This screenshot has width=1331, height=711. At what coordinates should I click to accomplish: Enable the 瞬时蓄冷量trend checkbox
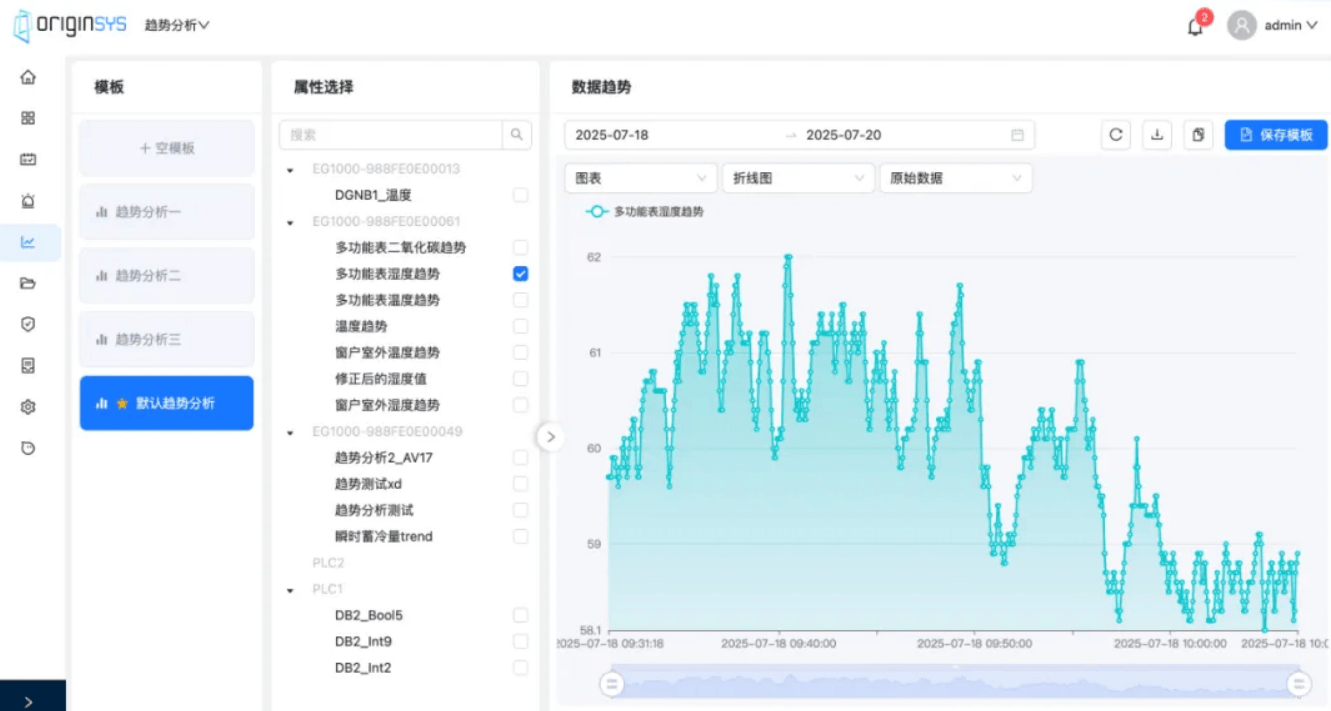[520, 537]
